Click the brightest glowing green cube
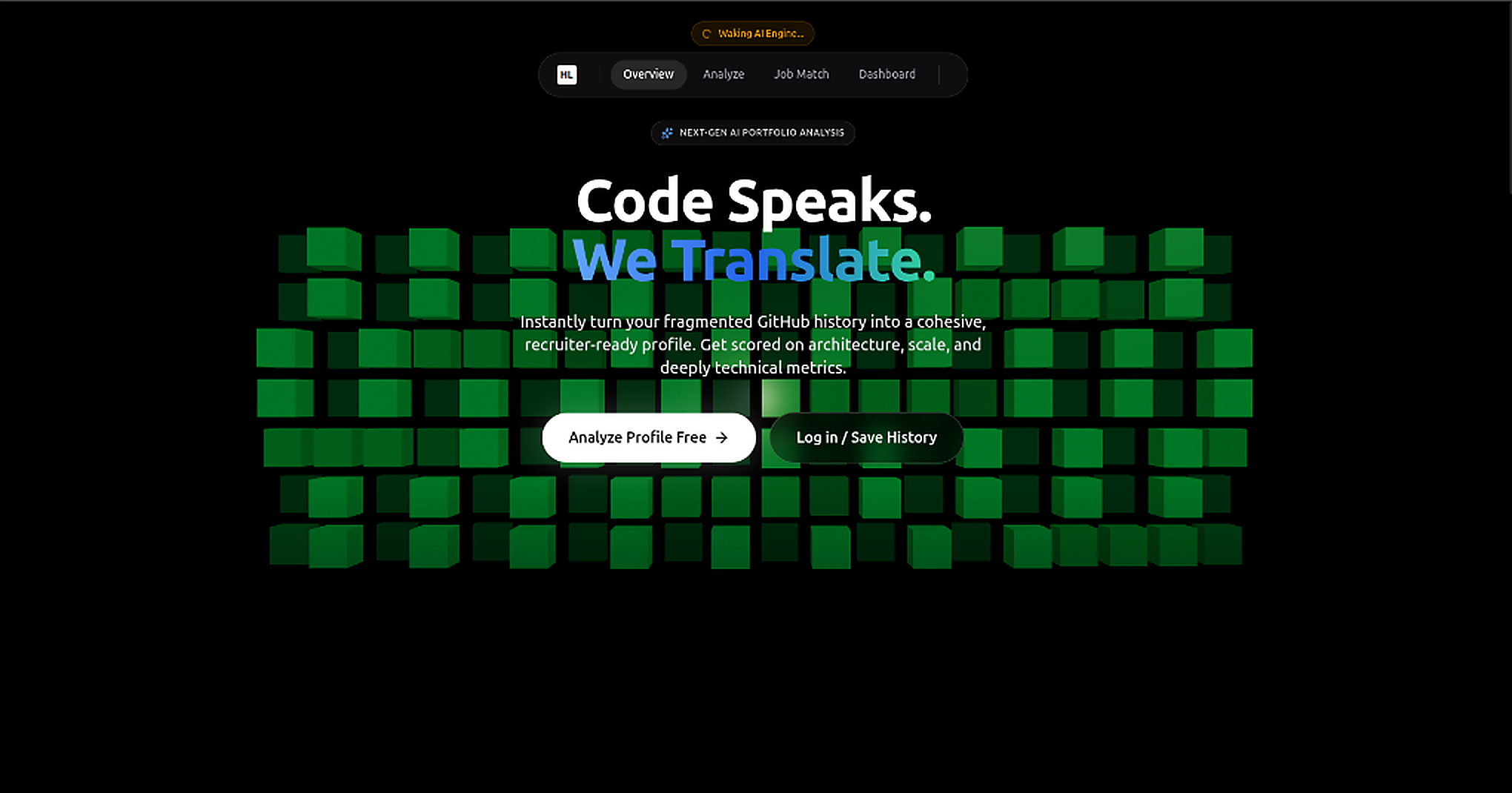This screenshot has height=793, width=1512. [780, 398]
